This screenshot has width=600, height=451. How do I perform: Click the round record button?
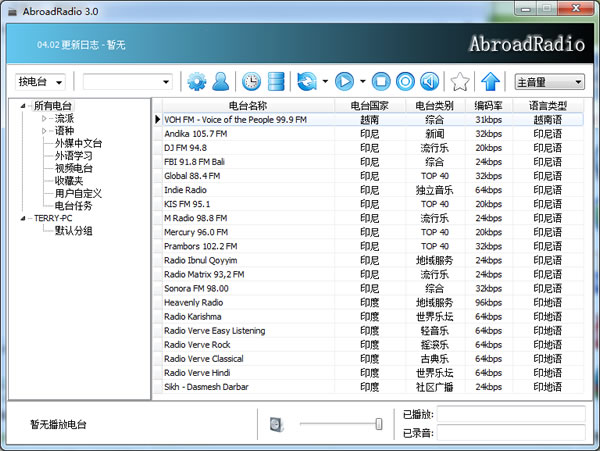[x=405, y=81]
